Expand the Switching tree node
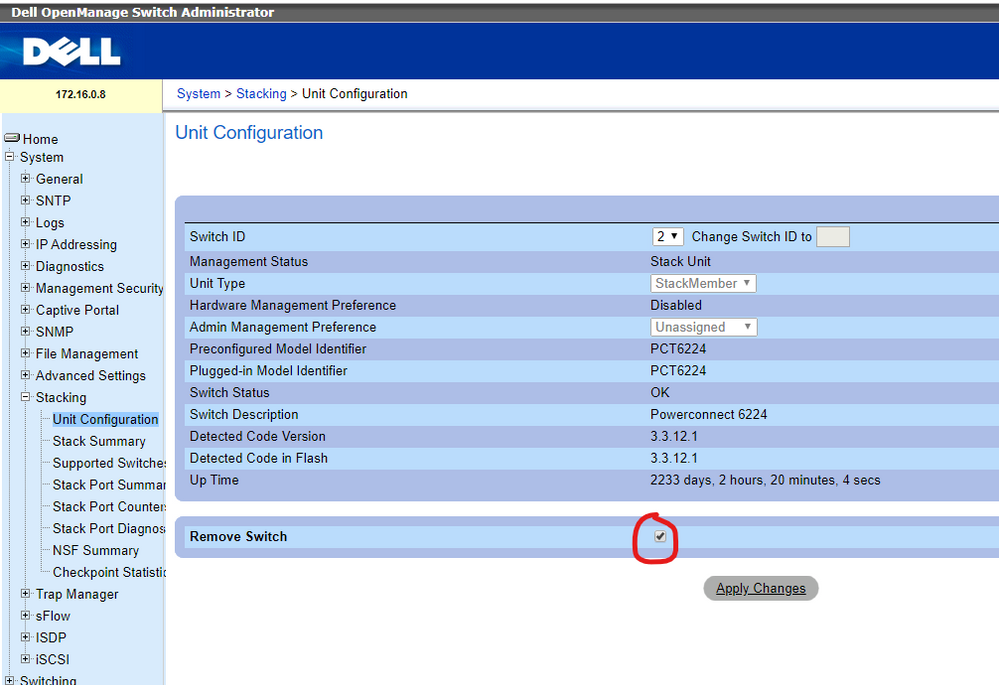 point(10,680)
